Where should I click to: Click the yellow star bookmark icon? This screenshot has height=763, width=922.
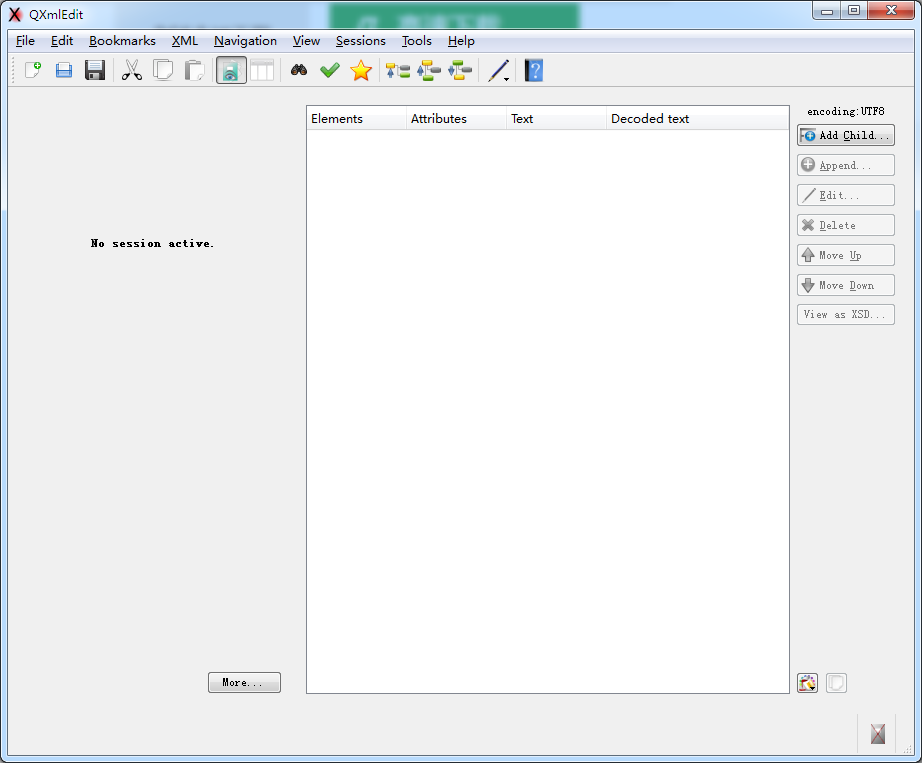click(361, 71)
